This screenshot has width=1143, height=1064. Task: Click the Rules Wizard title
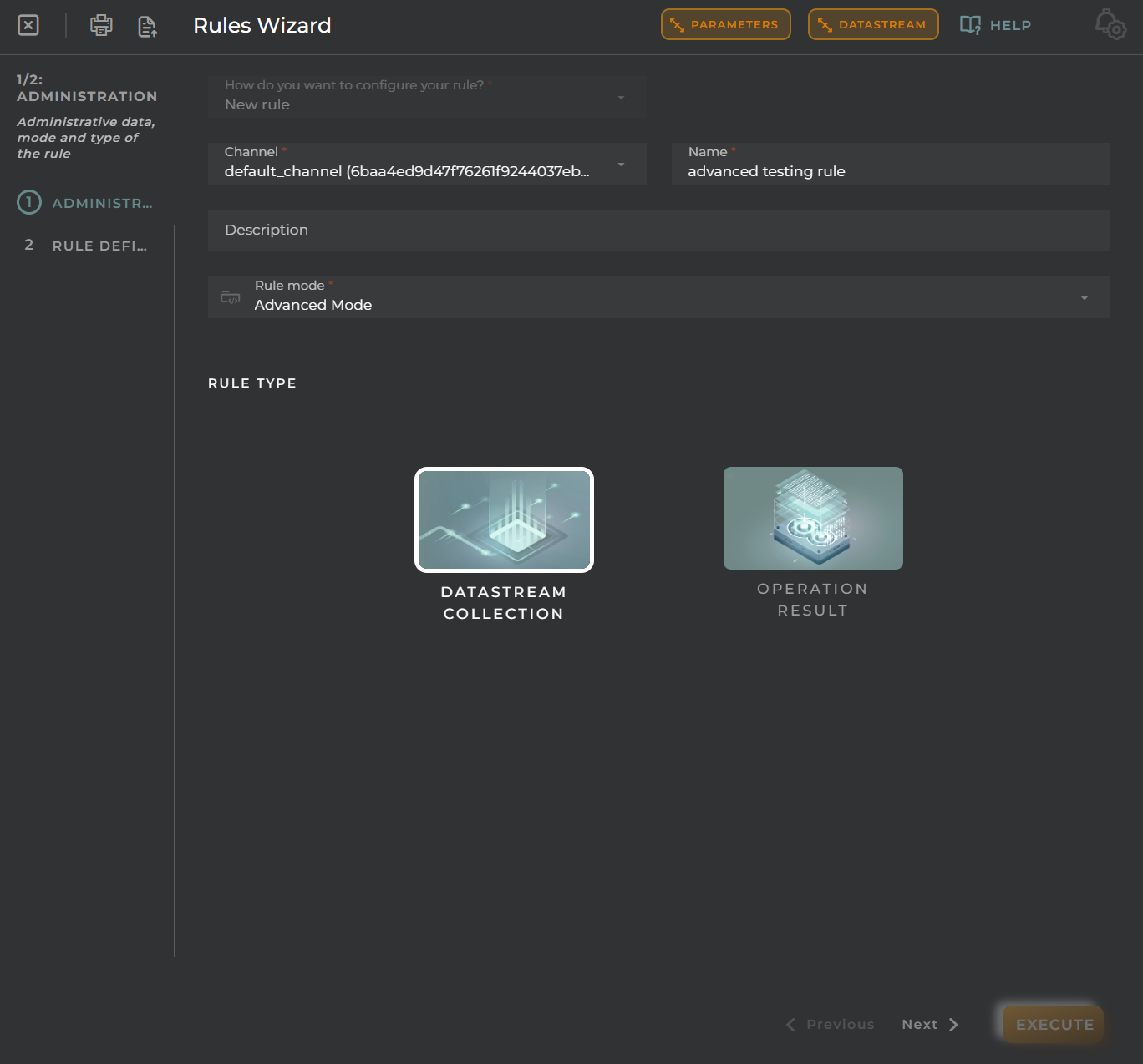click(262, 25)
